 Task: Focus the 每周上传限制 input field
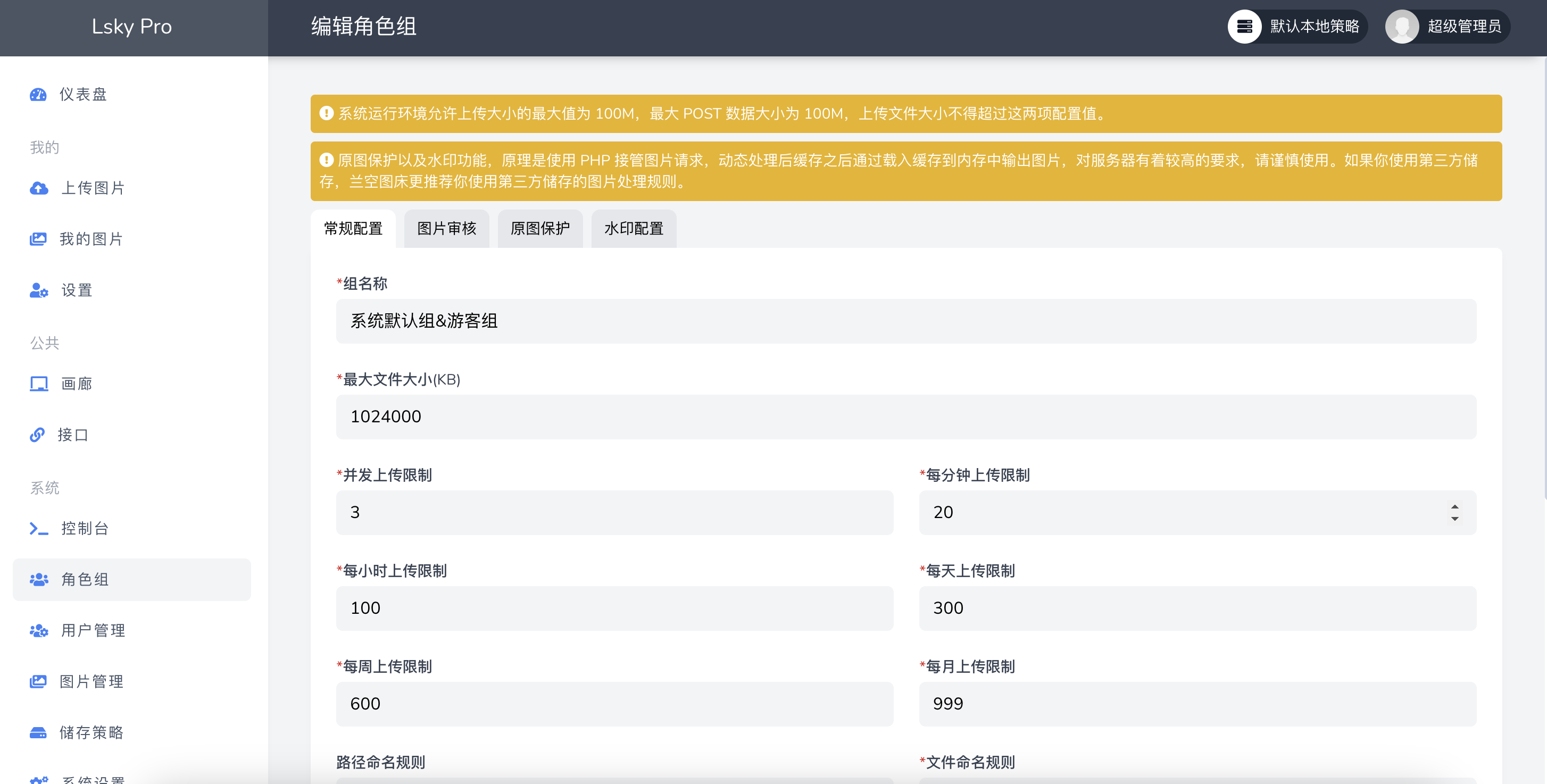614,704
